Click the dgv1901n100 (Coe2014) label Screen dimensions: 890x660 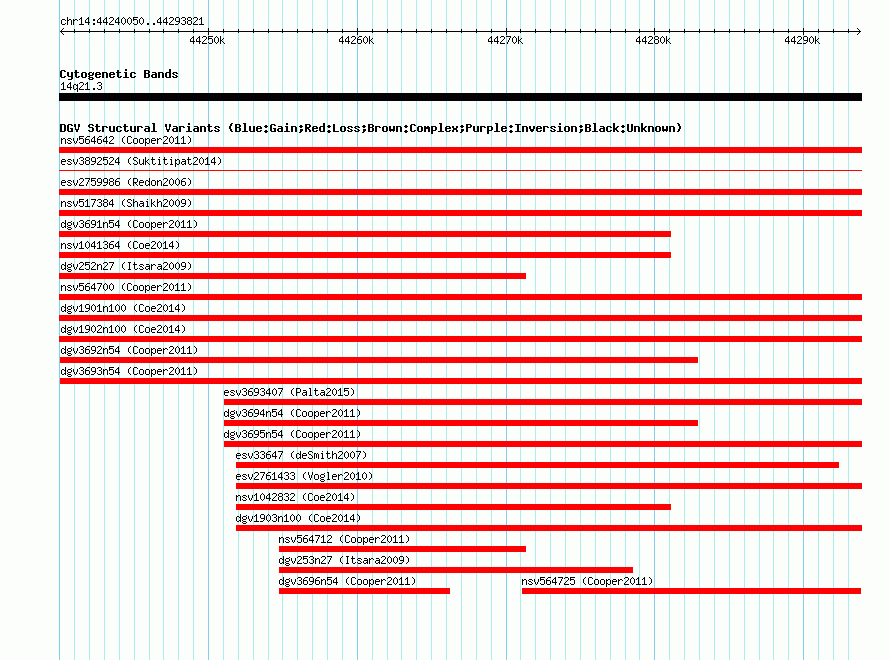point(123,308)
